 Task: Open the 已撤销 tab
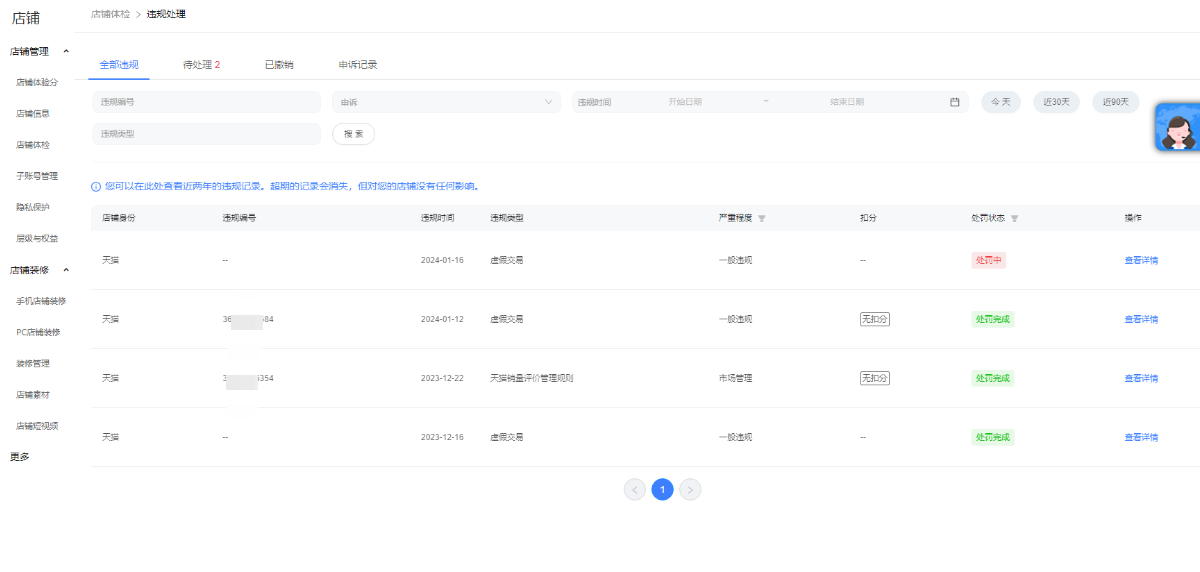[279, 65]
